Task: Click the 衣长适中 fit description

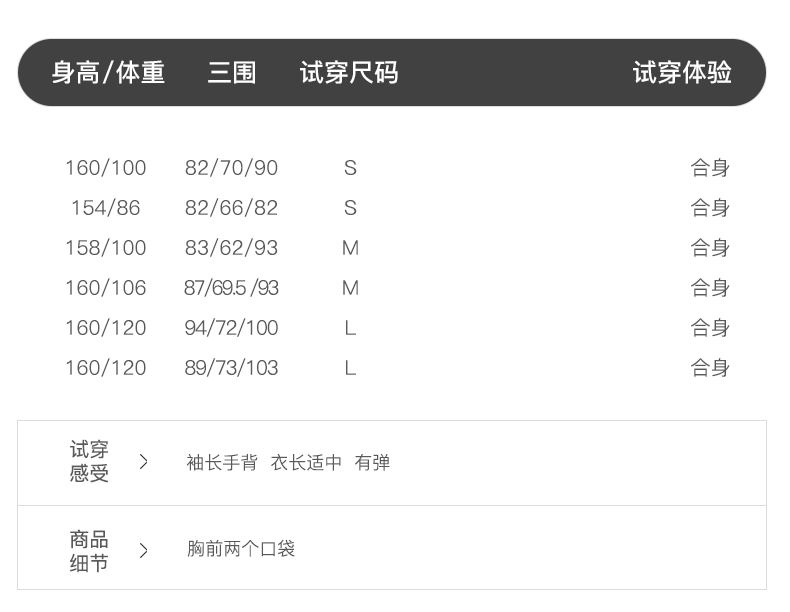Action: [x=306, y=463]
